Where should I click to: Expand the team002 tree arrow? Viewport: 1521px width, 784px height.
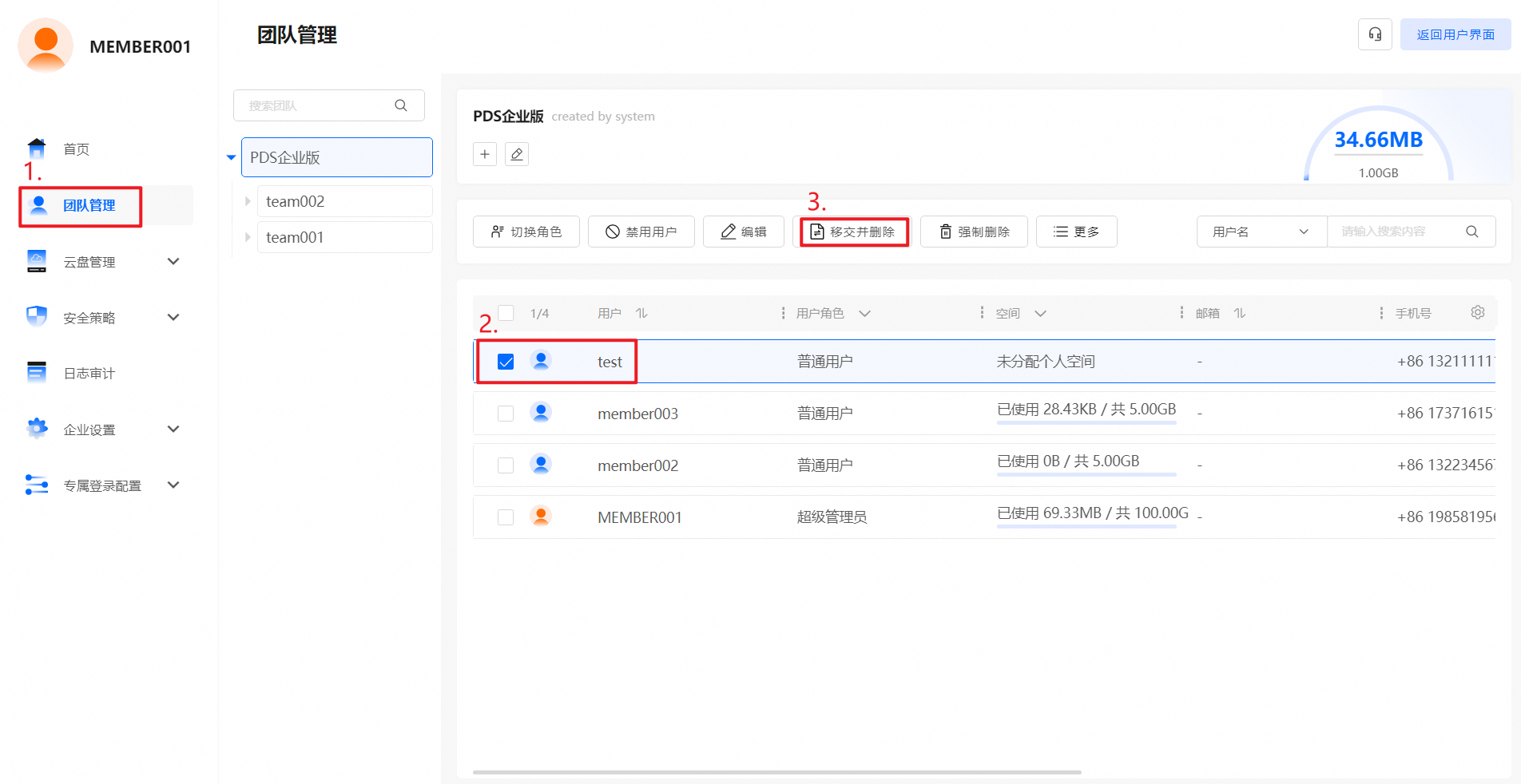point(248,201)
